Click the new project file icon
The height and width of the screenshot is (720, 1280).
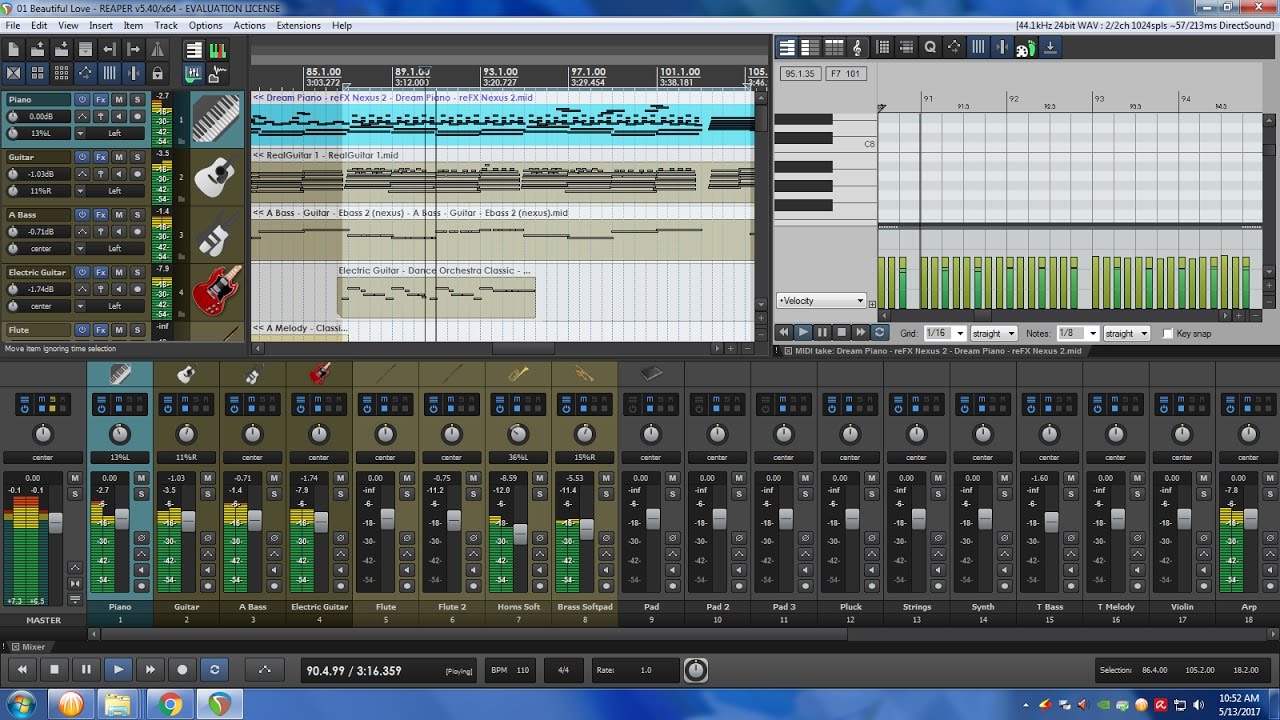click(14, 49)
